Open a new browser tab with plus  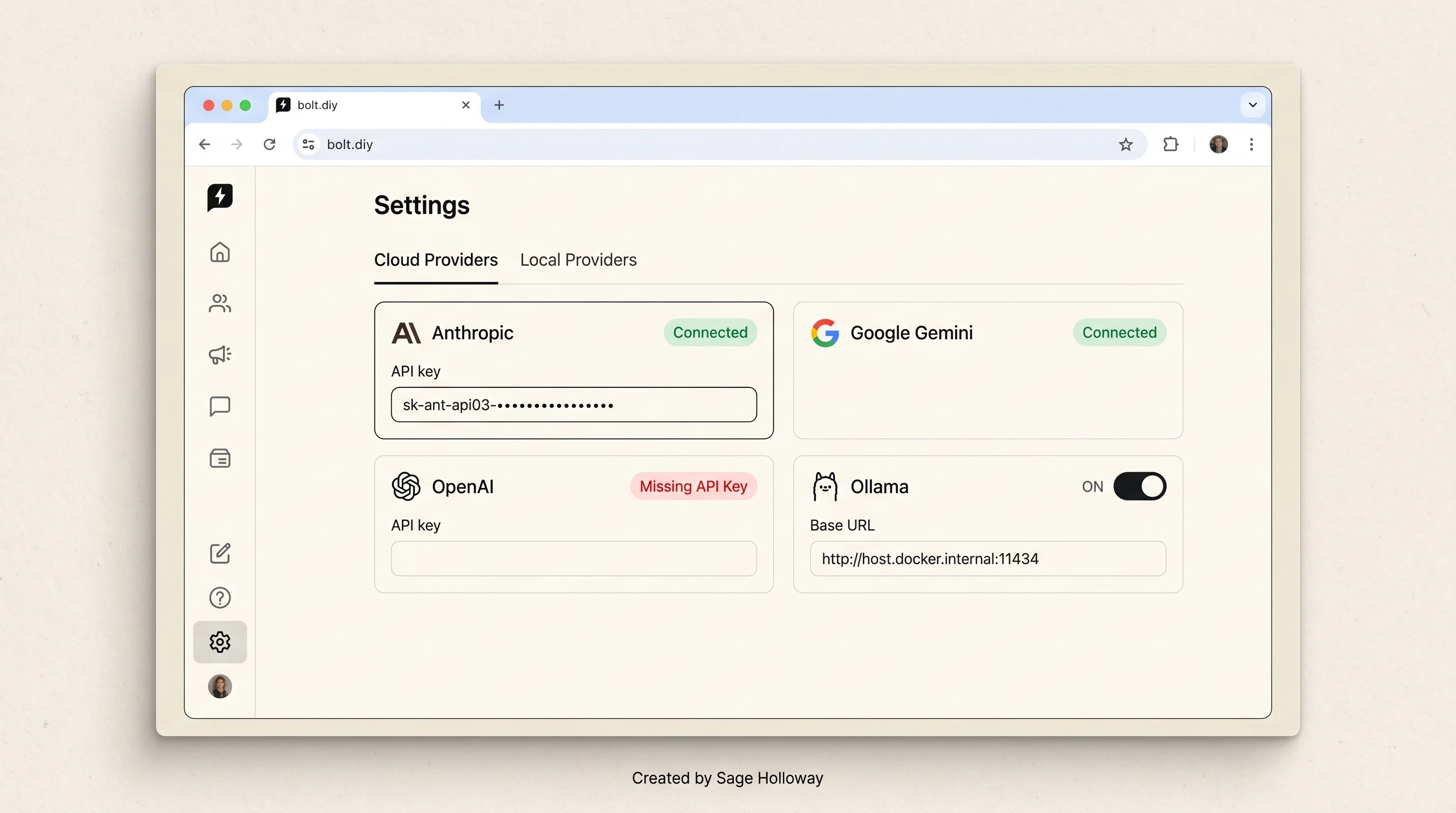coord(499,105)
